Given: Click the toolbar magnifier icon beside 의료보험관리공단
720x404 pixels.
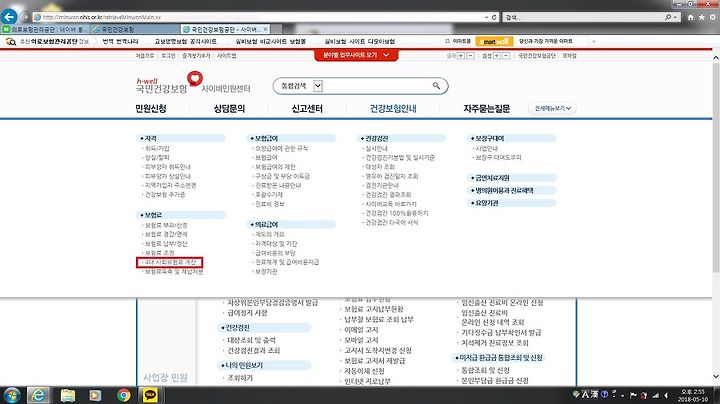Looking at the screenshot, I should coord(11,41).
